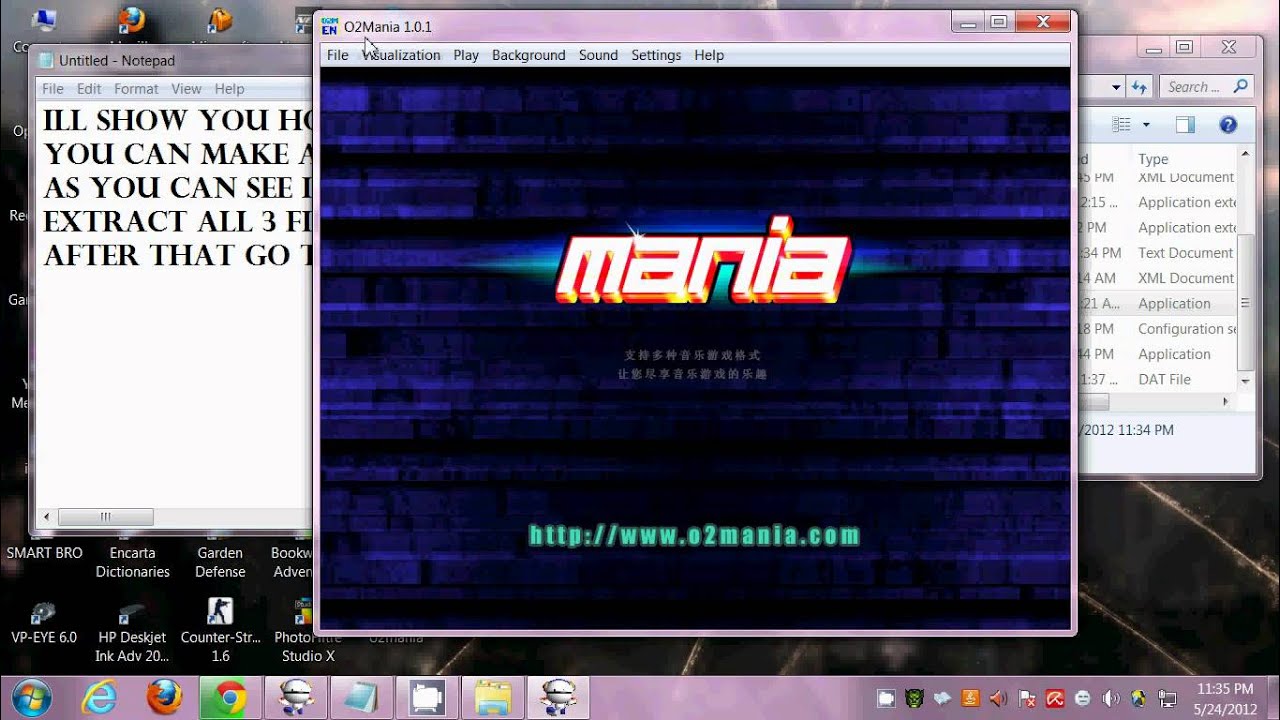Viewport: 1280px width, 720px height.
Task: Click the Notepad title bar icon
Action: pyautogui.click(x=46, y=61)
